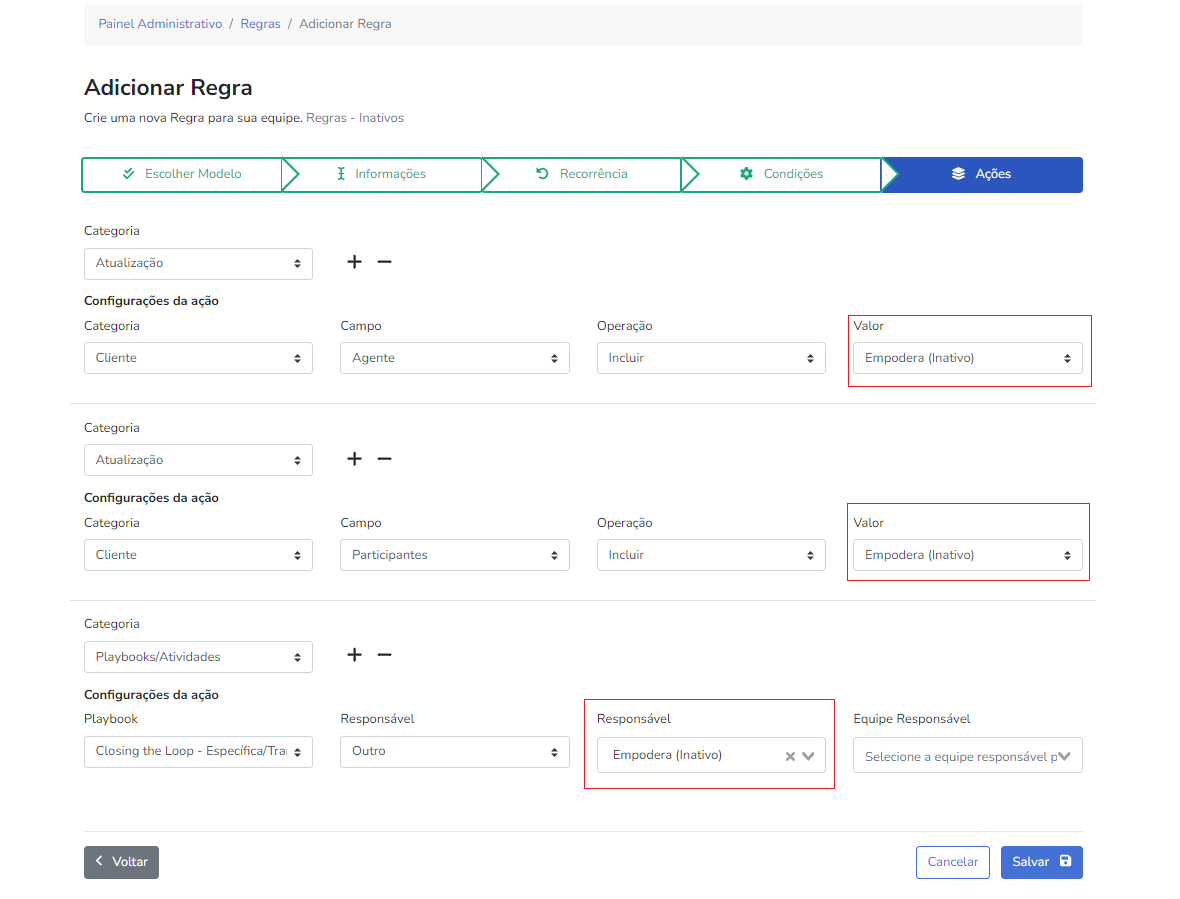Click the minus icon beside first Atualização category
Viewport: 1180px width, 899px height.
pos(384,262)
